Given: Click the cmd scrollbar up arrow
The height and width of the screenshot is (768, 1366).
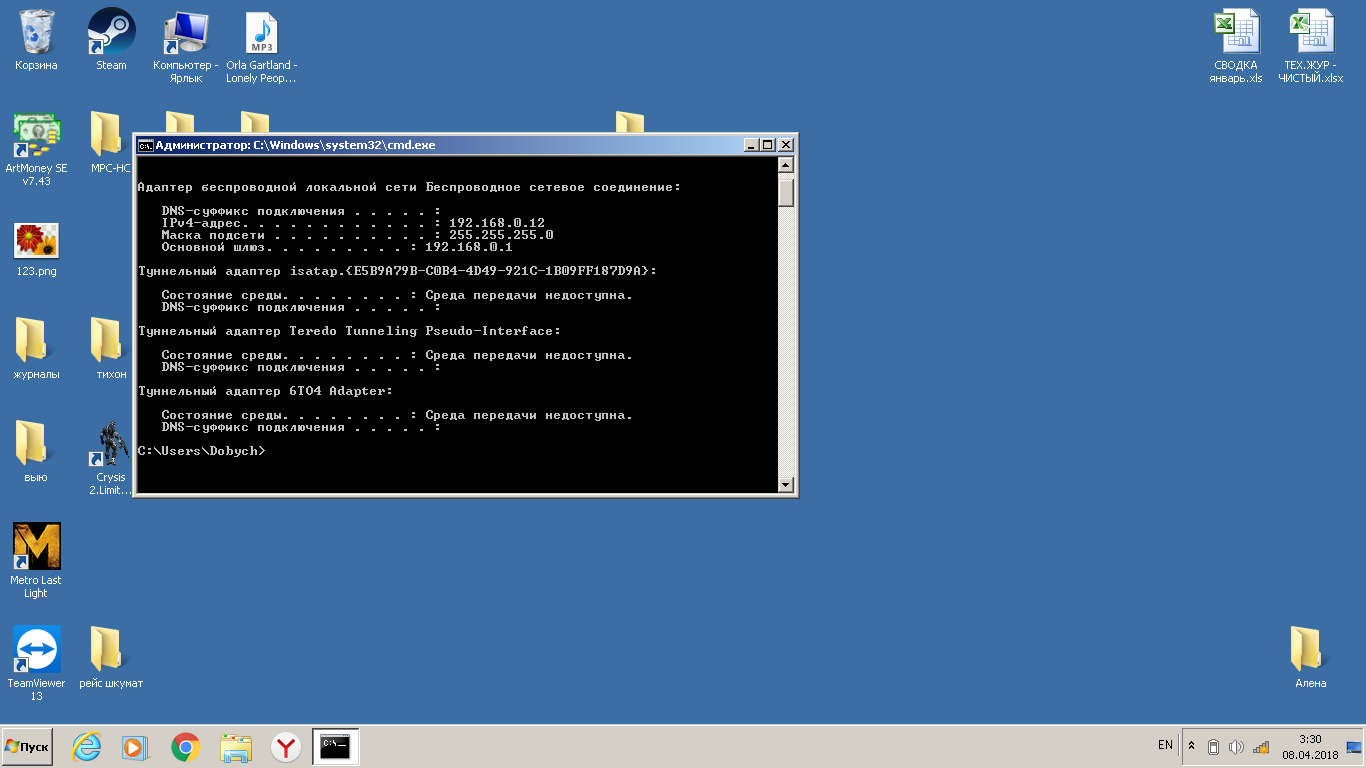Looking at the screenshot, I should [x=786, y=166].
